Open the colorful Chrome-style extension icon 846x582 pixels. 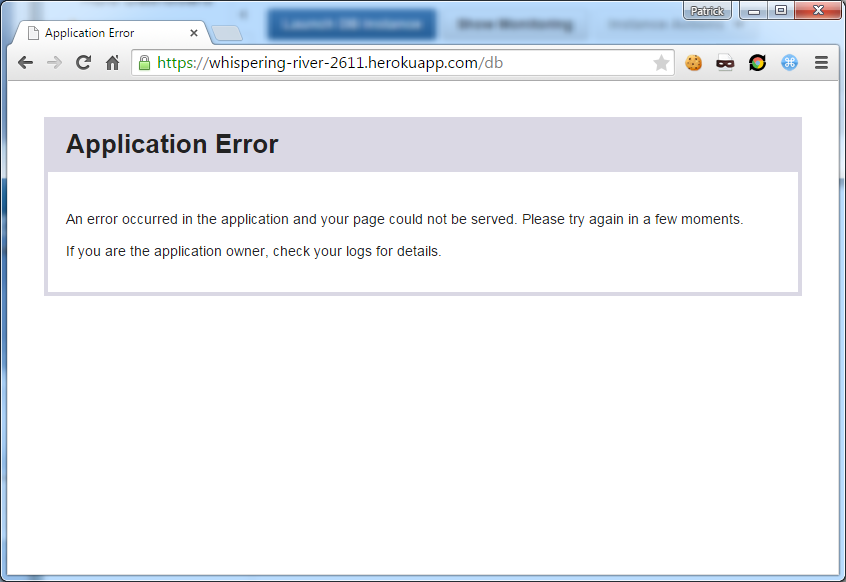(x=757, y=63)
